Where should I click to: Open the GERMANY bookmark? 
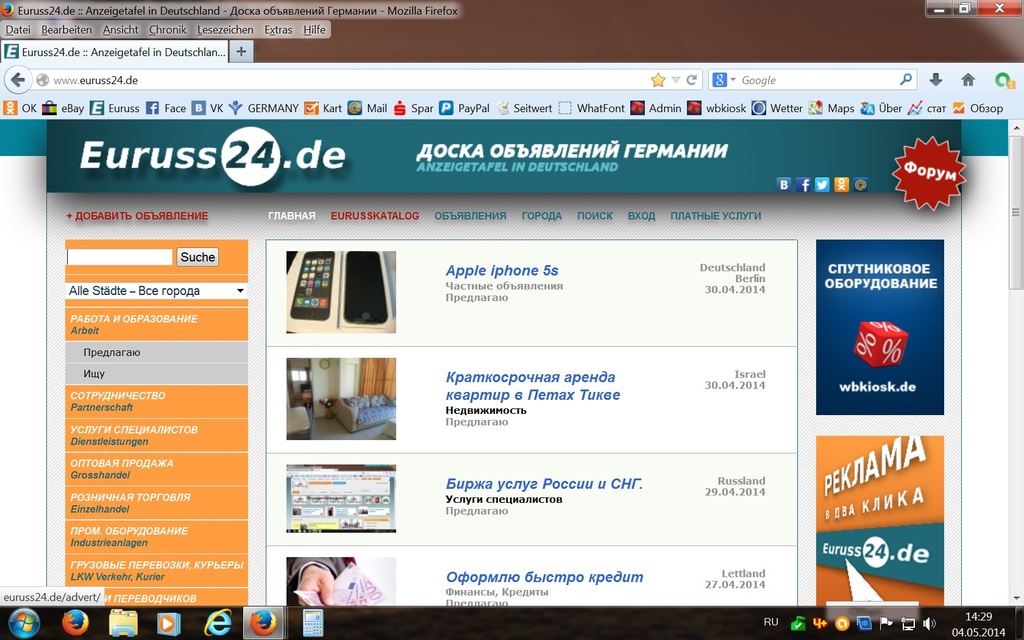[x=264, y=108]
